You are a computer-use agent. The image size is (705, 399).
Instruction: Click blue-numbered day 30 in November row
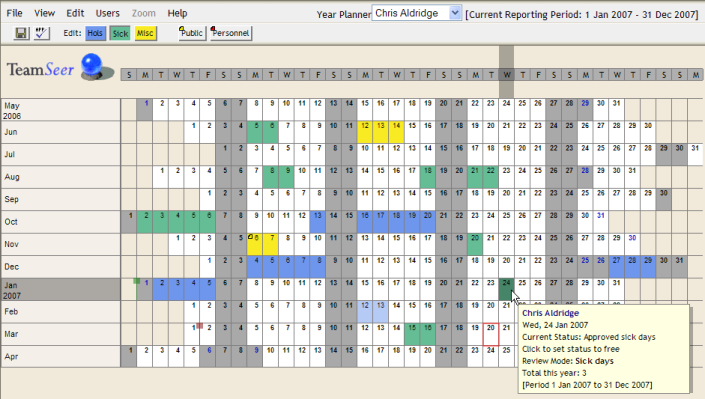632,244
